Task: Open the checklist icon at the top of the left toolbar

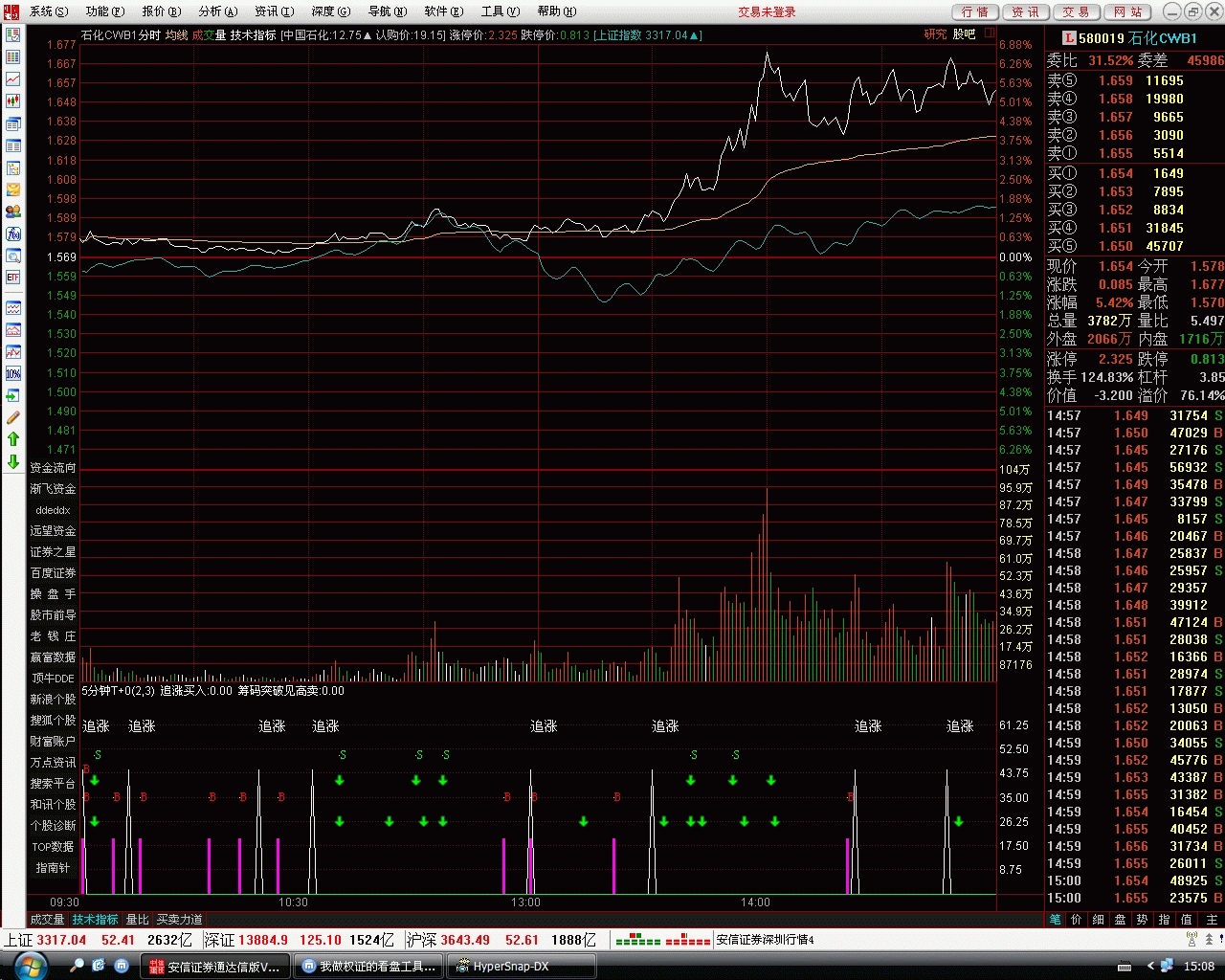Action: tap(13, 35)
